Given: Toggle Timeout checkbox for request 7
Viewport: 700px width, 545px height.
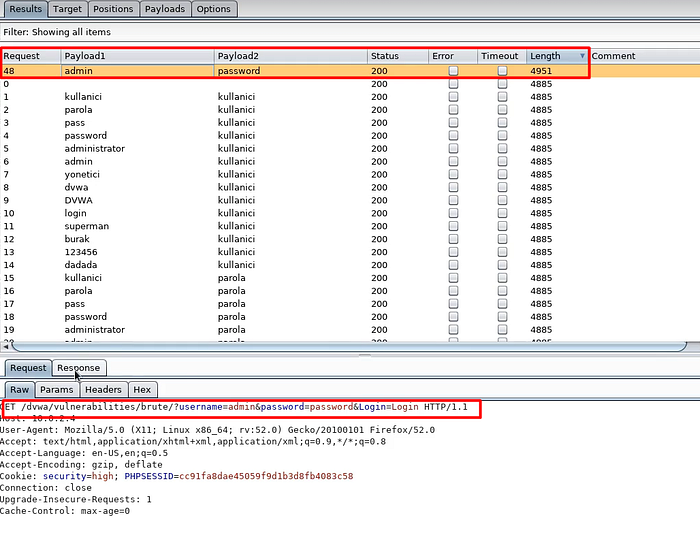Looking at the screenshot, I should [503, 175].
